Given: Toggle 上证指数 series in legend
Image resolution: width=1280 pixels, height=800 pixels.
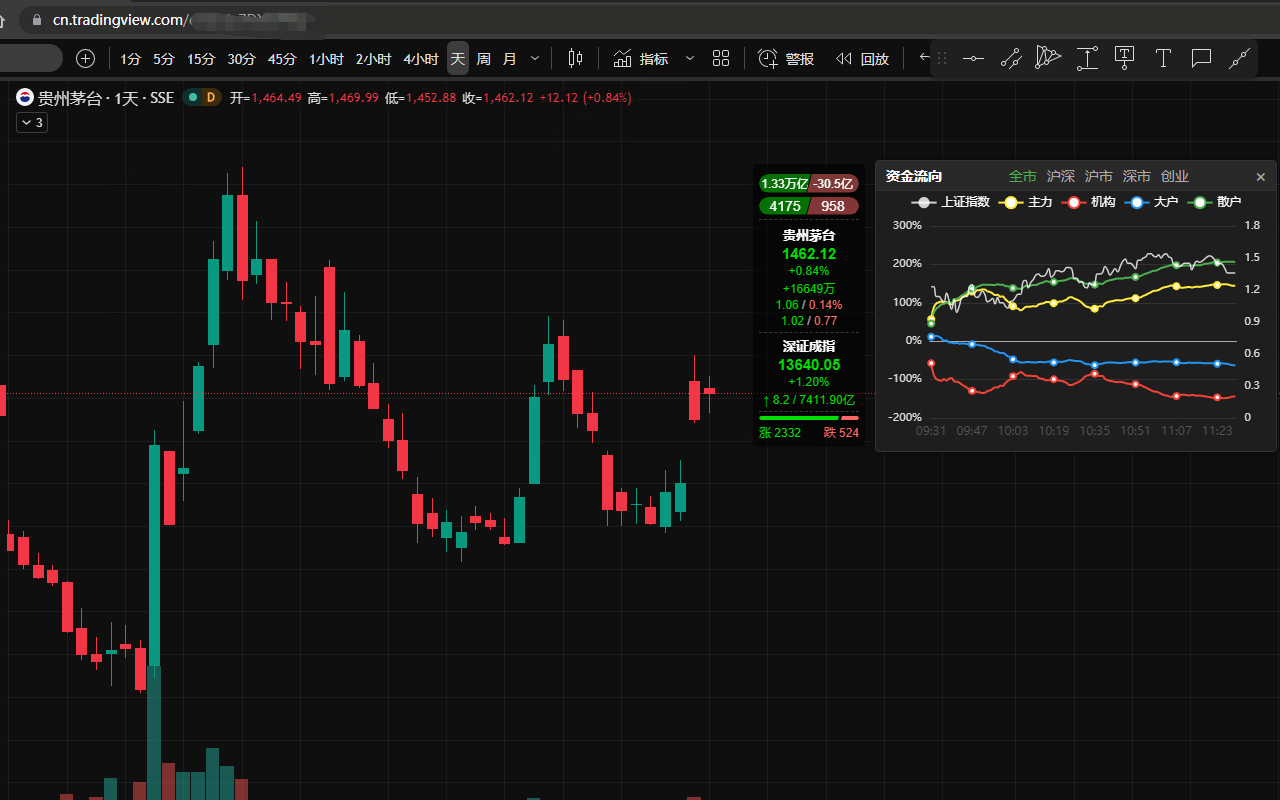Looking at the screenshot, I should pyautogui.click(x=950, y=202).
